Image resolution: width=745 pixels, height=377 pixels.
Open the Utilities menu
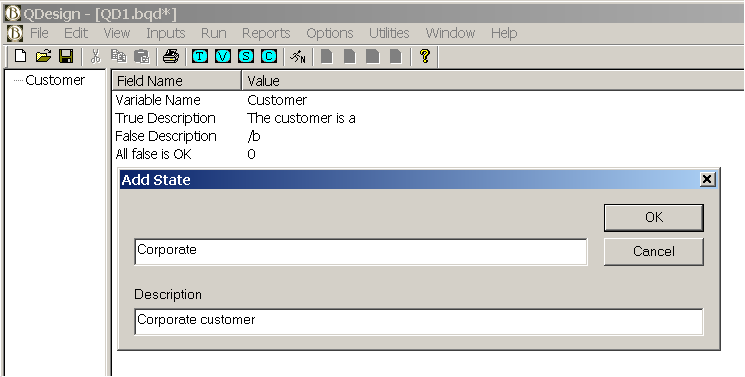(389, 33)
